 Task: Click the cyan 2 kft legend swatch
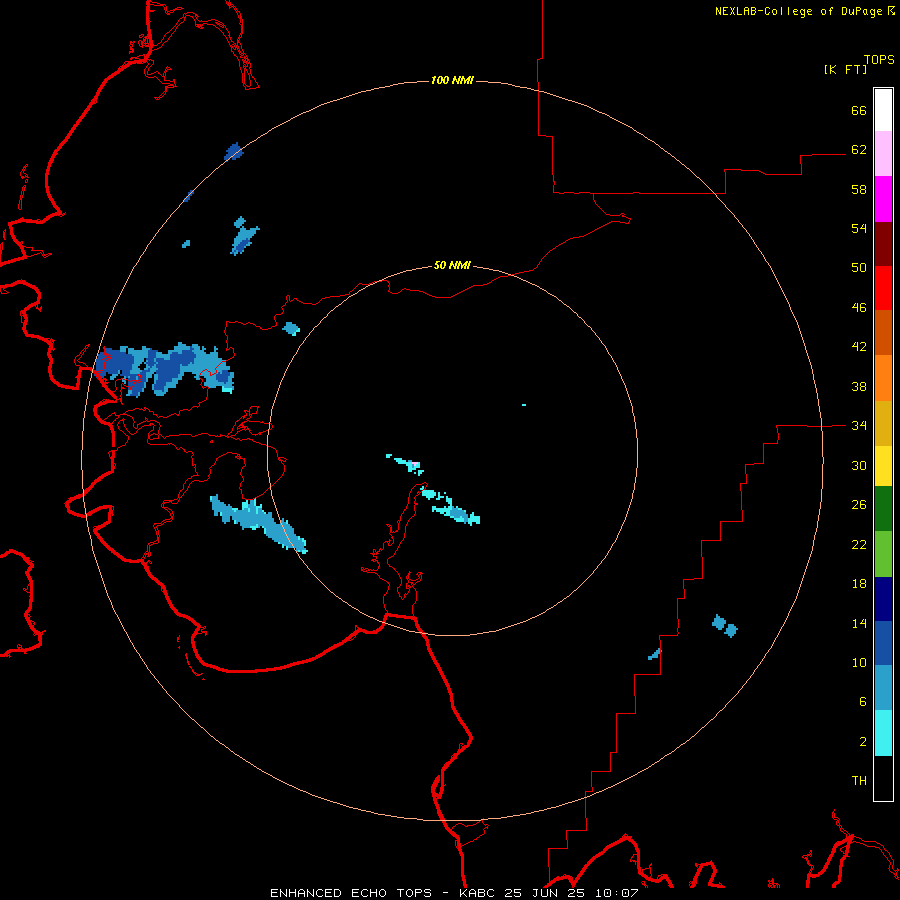coord(883,733)
